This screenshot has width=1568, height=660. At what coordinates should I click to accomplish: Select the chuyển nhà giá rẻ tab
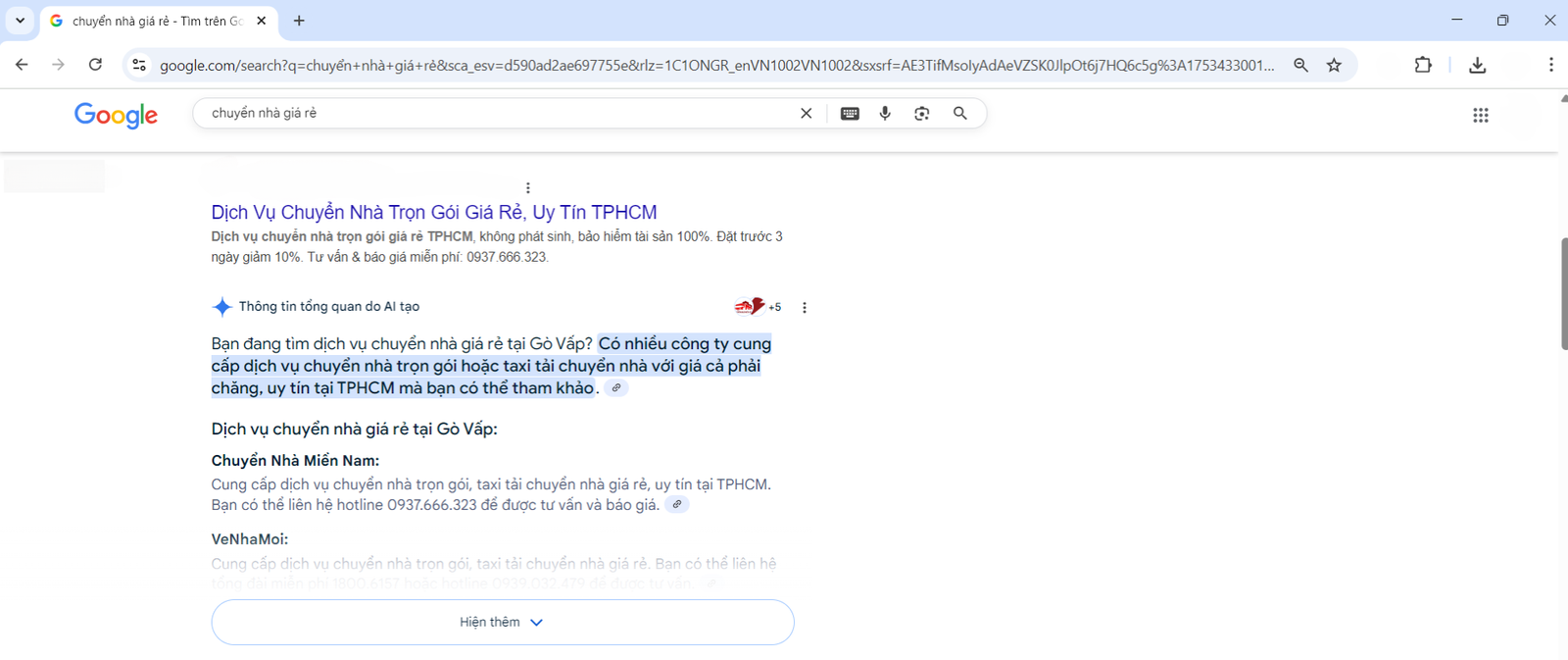(x=157, y=21)
